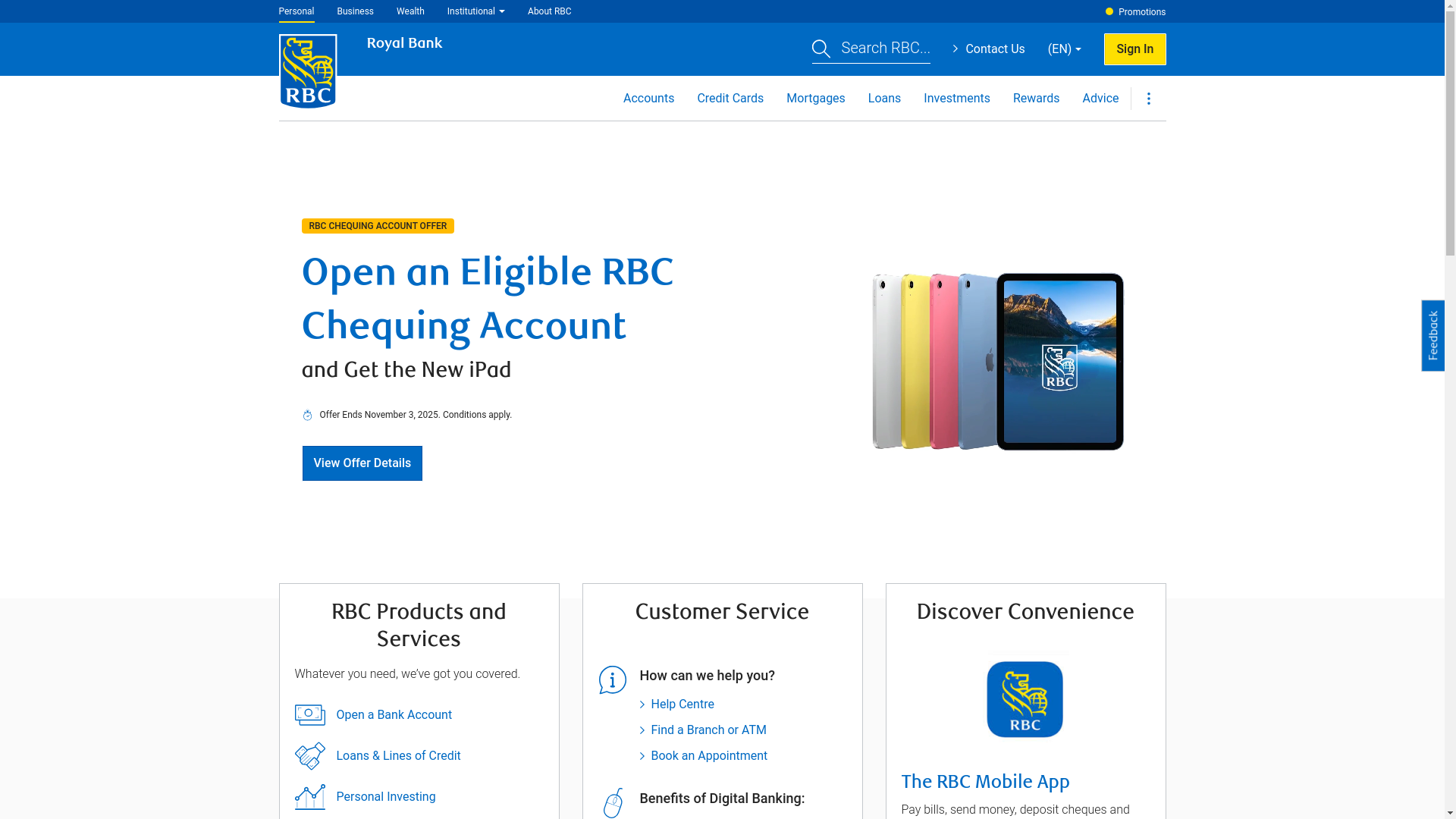Viewport: 1456px width, 819px height.
Task: Click Open a Bank Account link
Action: (394, 715)
